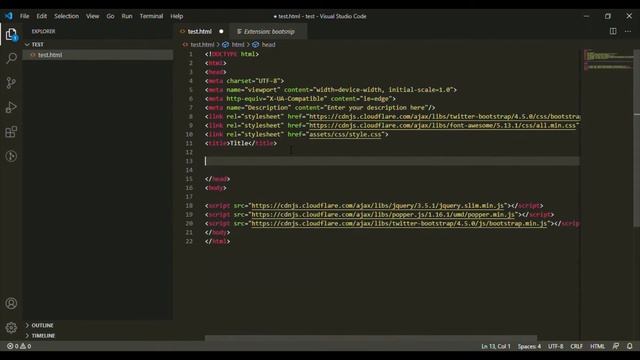Click the vertical editor scrollbar
Screen dimensions: 640x360
[x=636, y=139]
